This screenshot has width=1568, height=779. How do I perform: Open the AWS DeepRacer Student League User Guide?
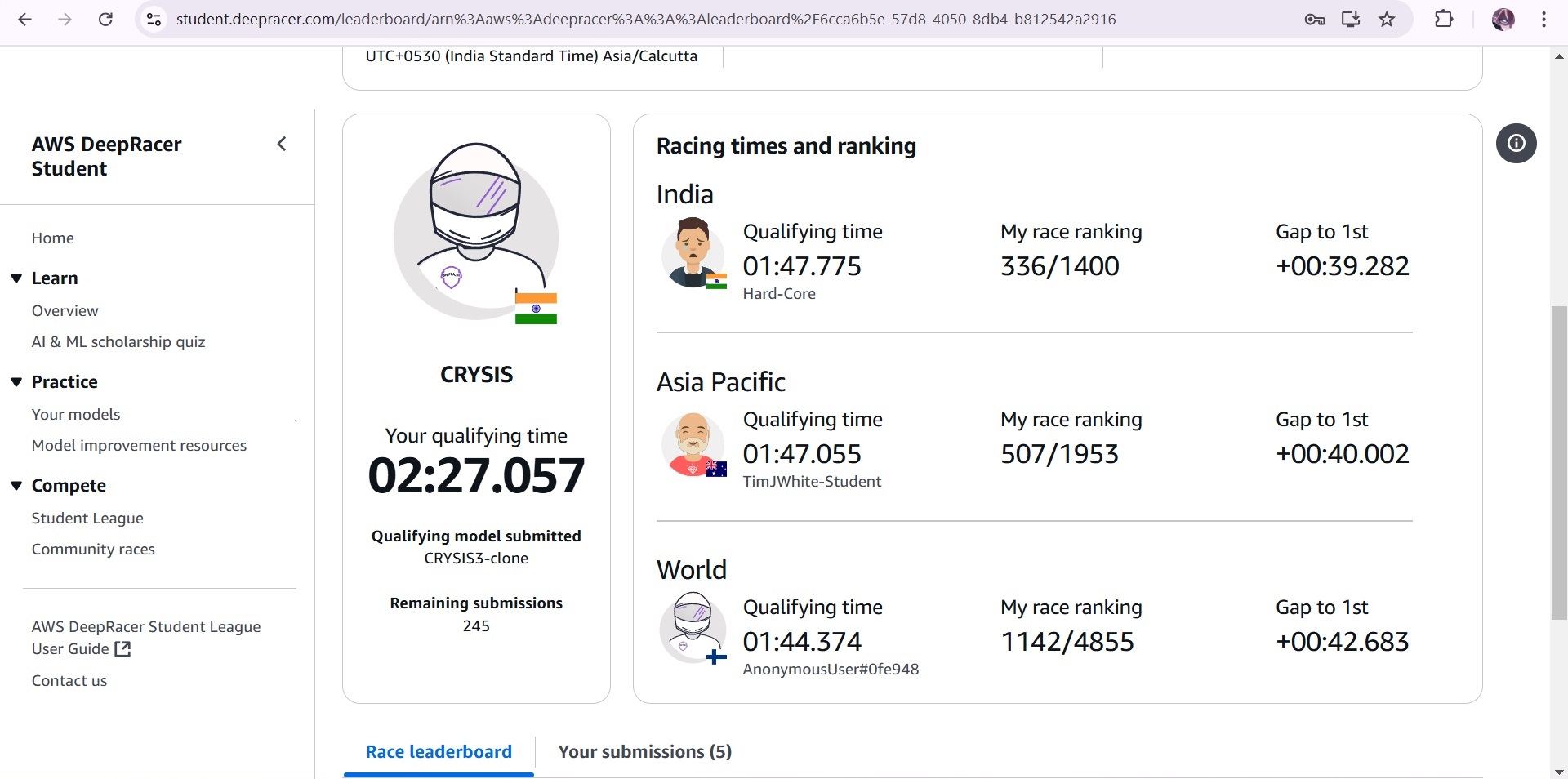(x=146, y=638)
